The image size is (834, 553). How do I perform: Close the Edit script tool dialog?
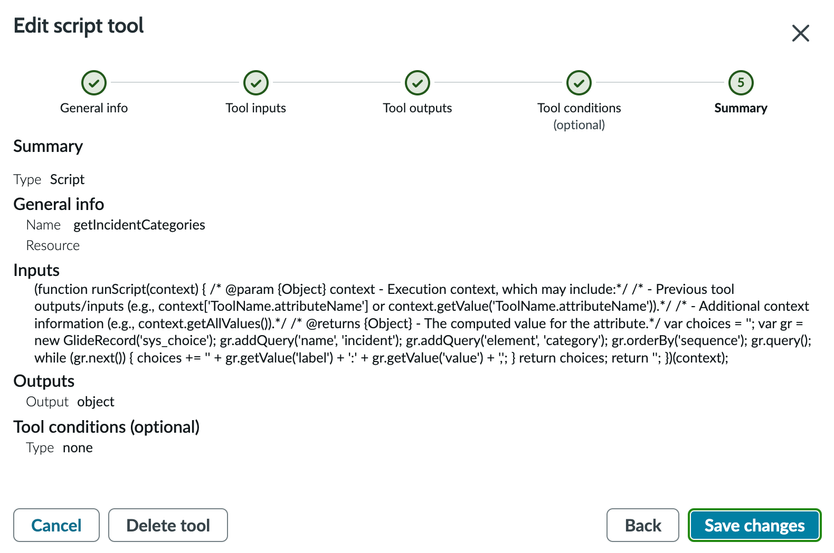(800, 33)
